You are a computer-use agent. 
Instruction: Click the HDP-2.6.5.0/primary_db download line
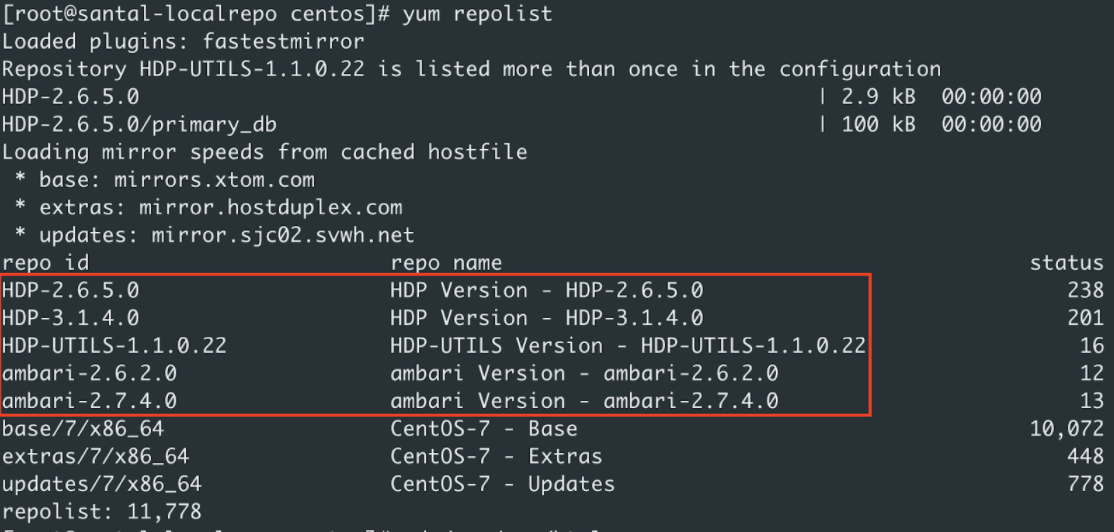(x=139, y=124)
